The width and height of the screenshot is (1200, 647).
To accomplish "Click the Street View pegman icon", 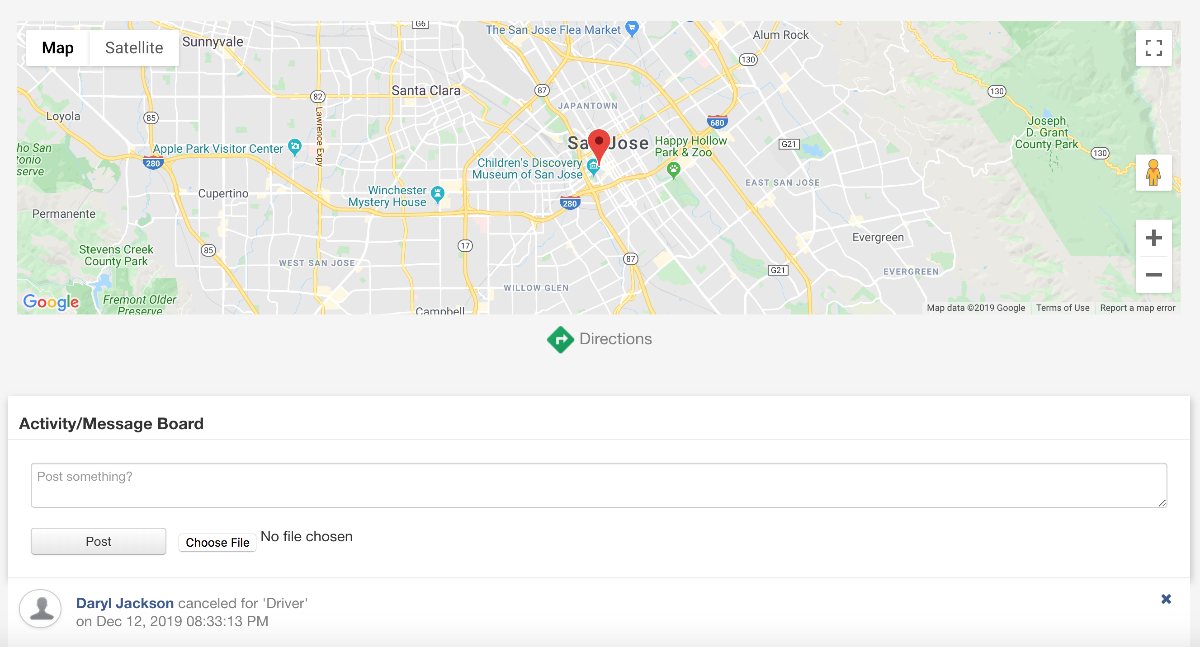I will tap(1154, 173).
